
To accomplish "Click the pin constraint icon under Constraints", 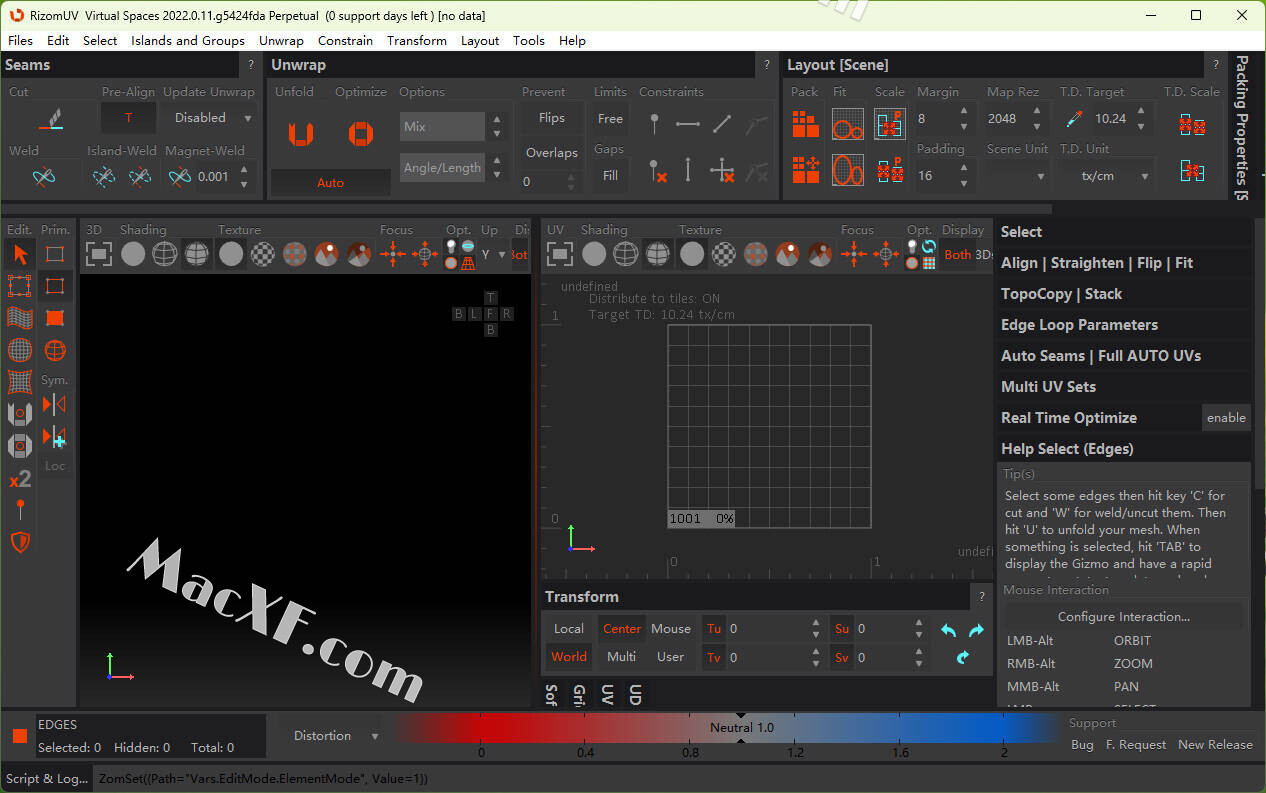I will (x=654, y=124).
